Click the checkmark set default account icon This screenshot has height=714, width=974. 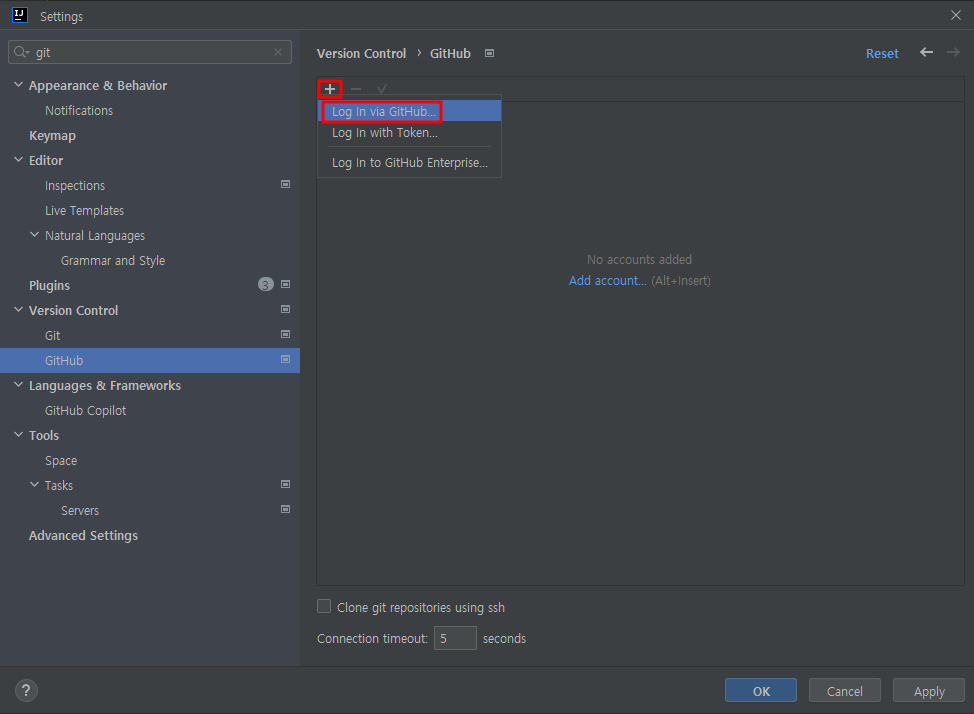pyautogui.click(x=381, y=89)
